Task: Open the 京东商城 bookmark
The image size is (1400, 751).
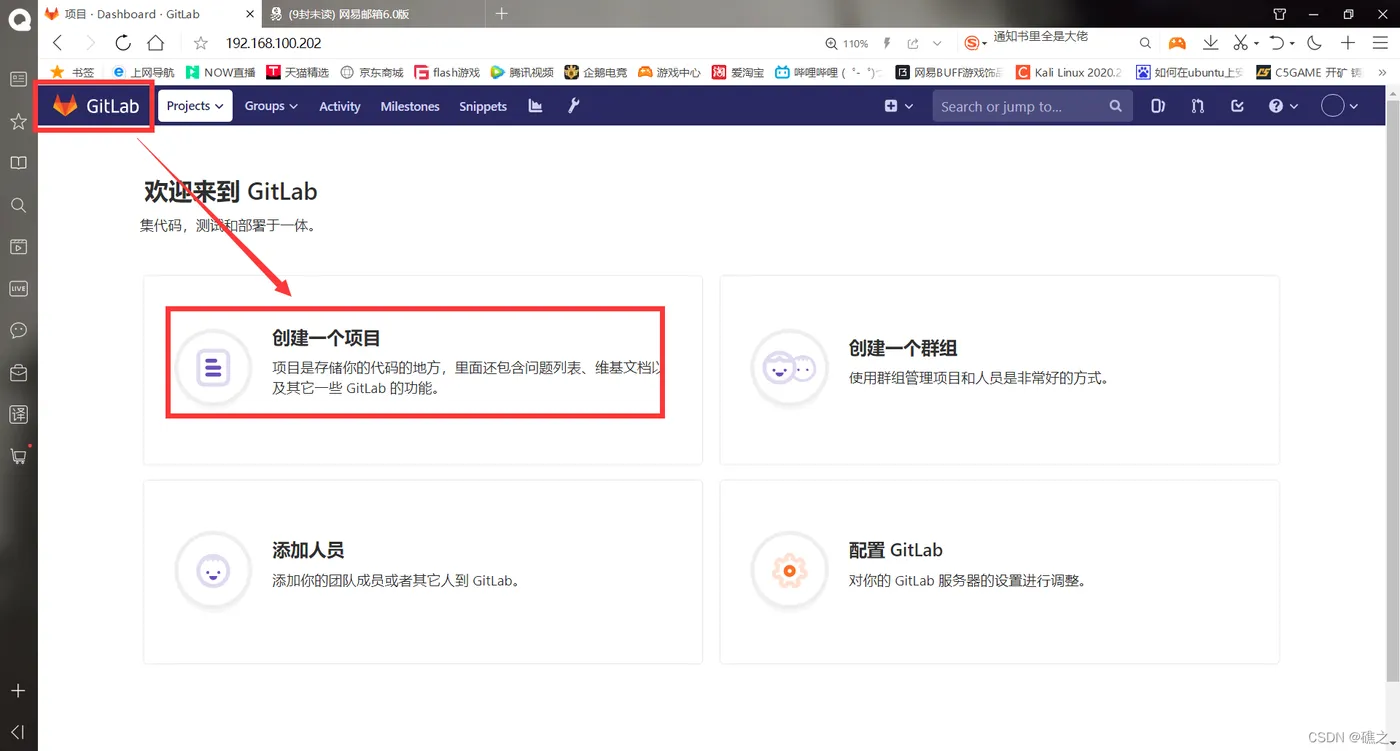Action: (372, 72)
